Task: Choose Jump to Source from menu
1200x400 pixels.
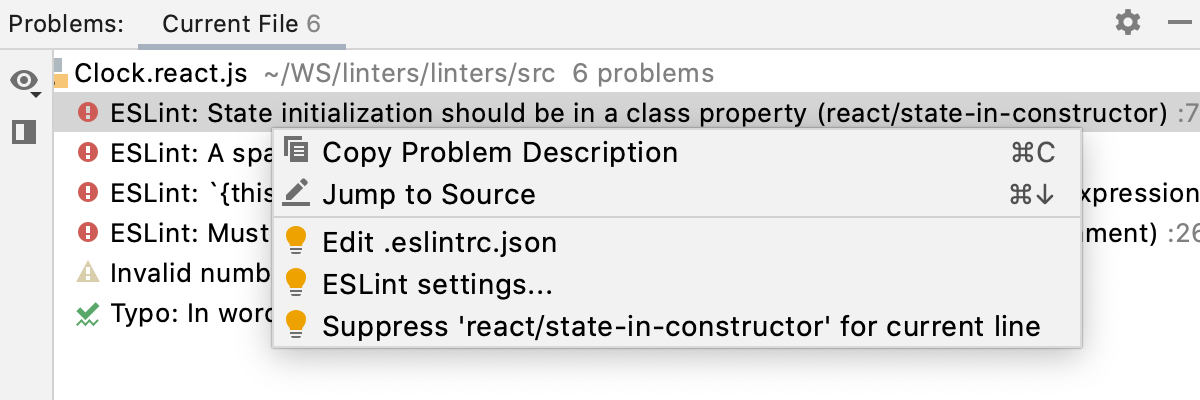Action: (428, 194)
